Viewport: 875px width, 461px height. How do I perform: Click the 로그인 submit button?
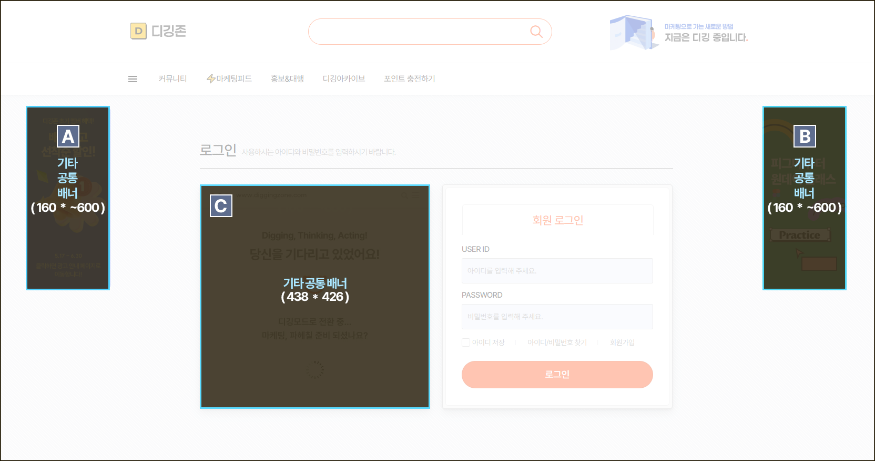[x=557, y=374]
